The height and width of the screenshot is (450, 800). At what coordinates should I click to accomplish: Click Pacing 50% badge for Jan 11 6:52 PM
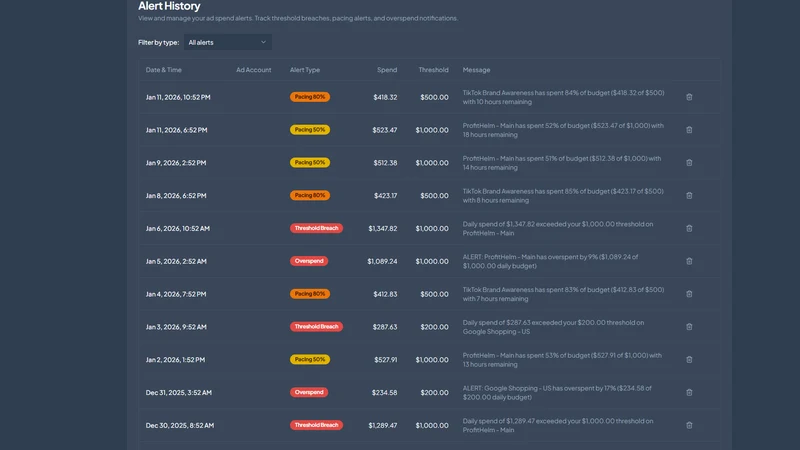click(310, 130)
